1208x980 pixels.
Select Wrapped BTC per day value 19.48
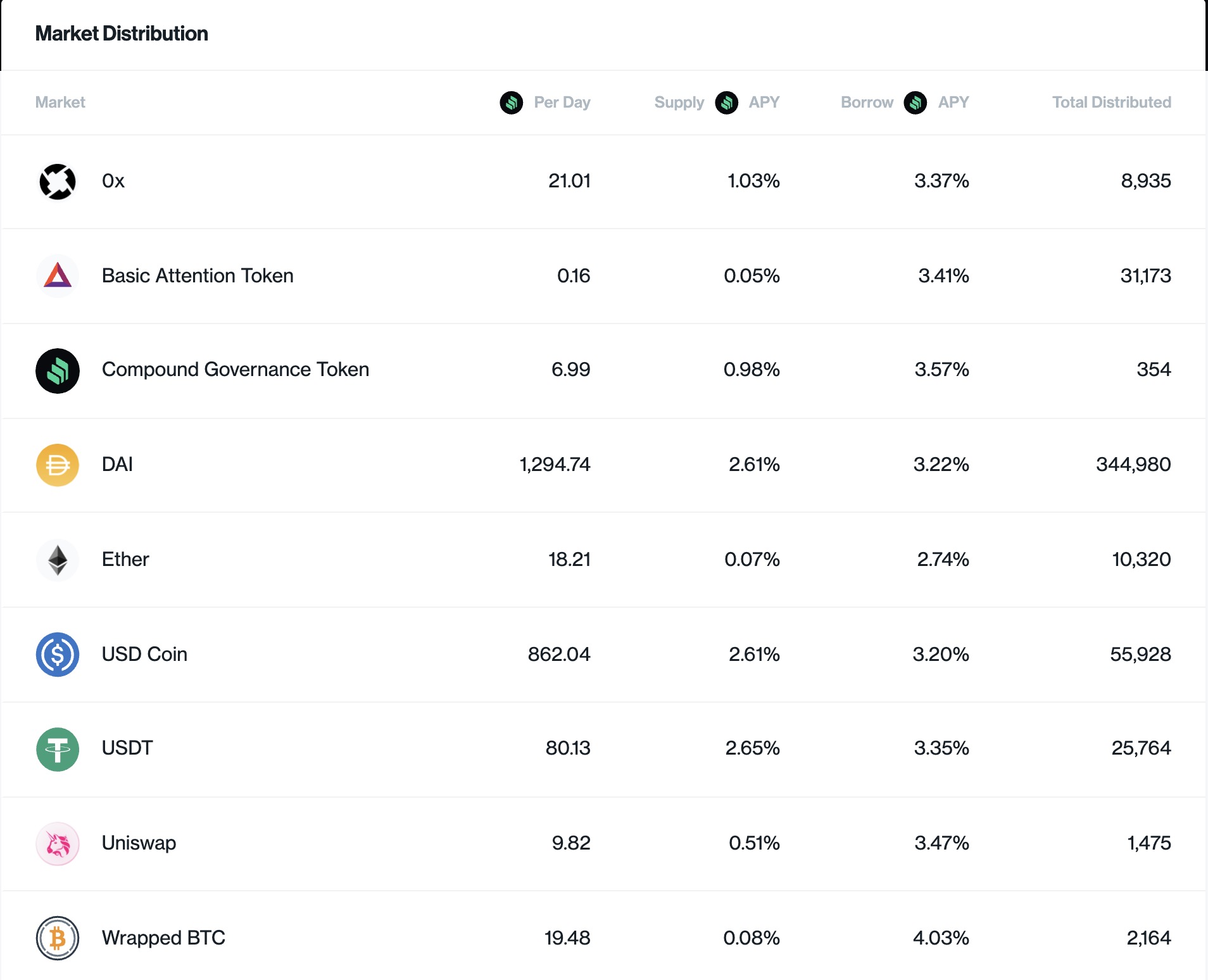[x=567, y=938]
